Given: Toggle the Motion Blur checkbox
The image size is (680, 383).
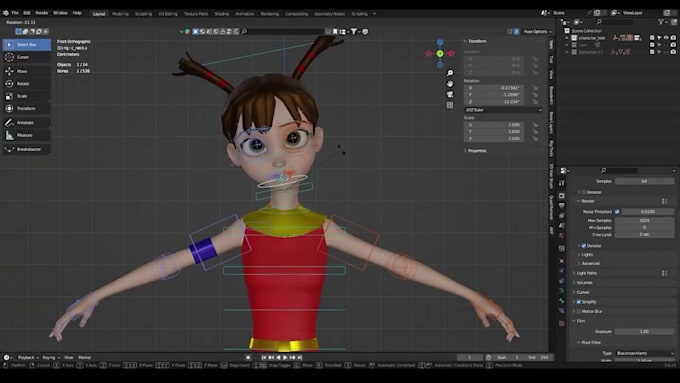Looking at the screenshot, I should click(579, 311).
